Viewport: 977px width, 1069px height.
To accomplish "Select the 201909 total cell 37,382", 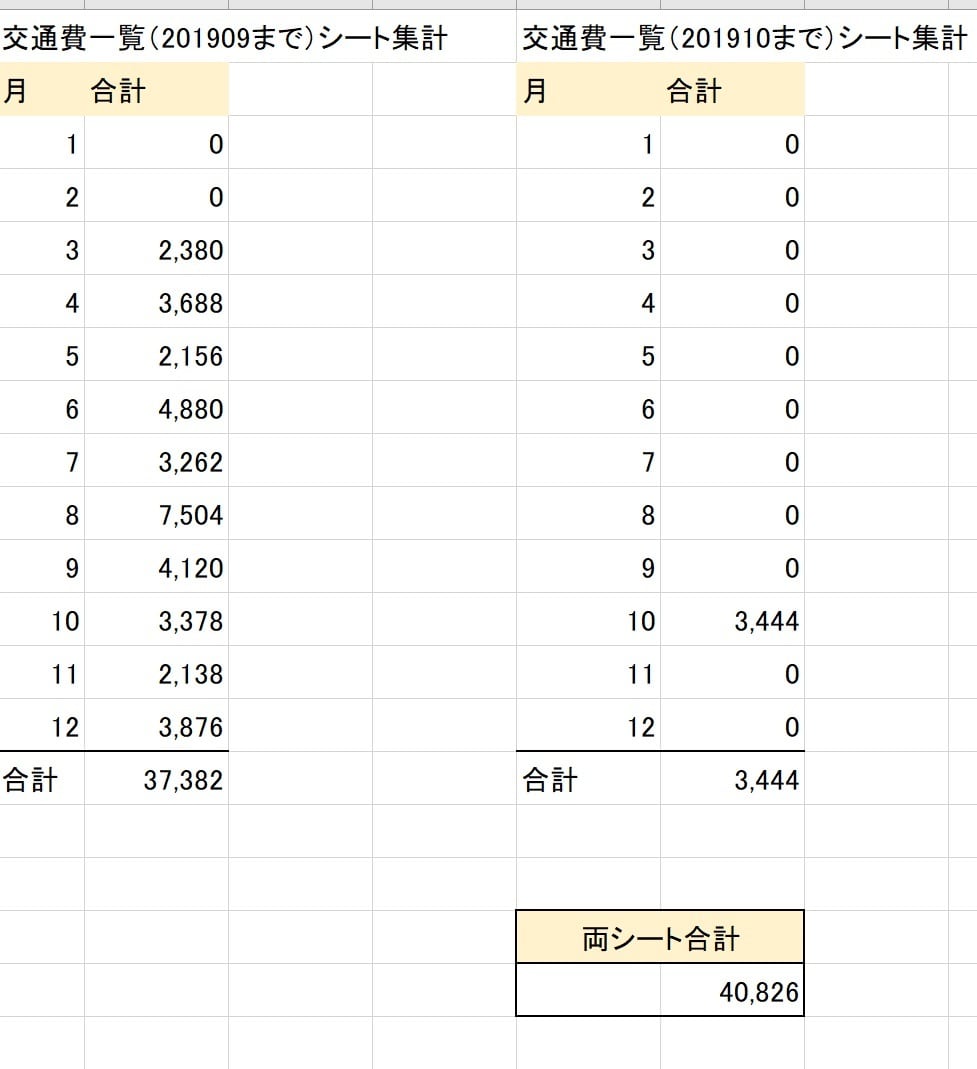I will [x=156, y=779].
